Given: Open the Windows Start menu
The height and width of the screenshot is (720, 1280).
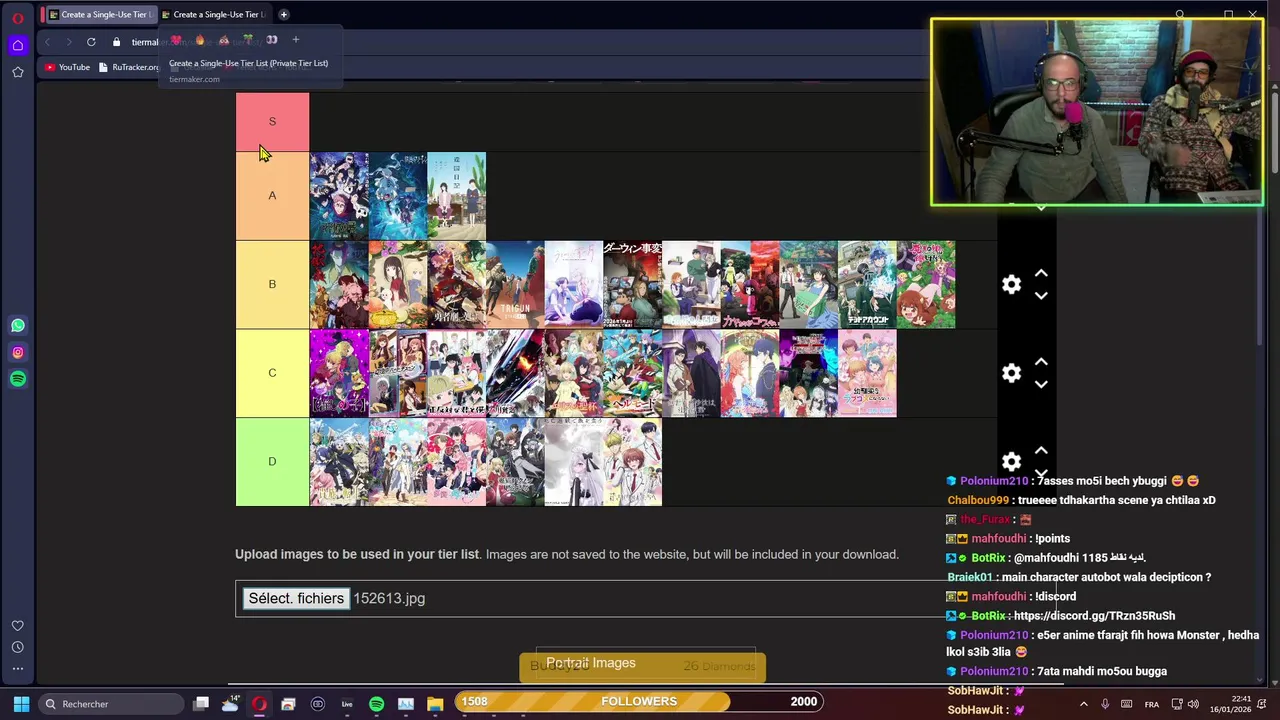Looking at the screenshot, I should [21, 704].
